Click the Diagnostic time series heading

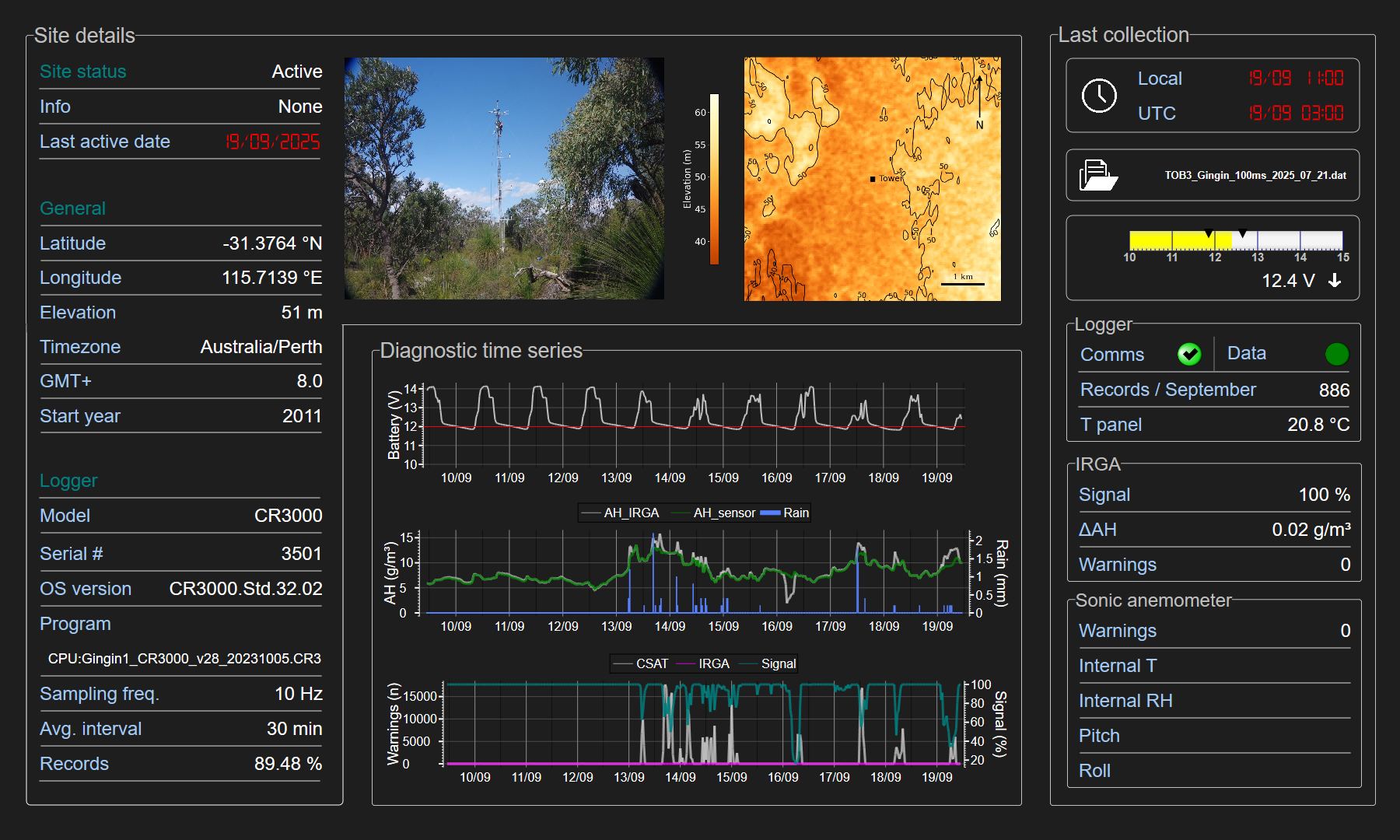click(481, 351)
